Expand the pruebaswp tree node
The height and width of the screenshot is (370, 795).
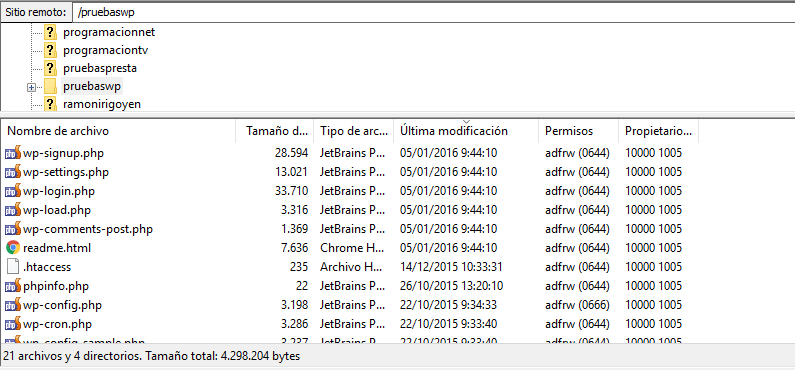pyautogui.click(x=31, y=87)
